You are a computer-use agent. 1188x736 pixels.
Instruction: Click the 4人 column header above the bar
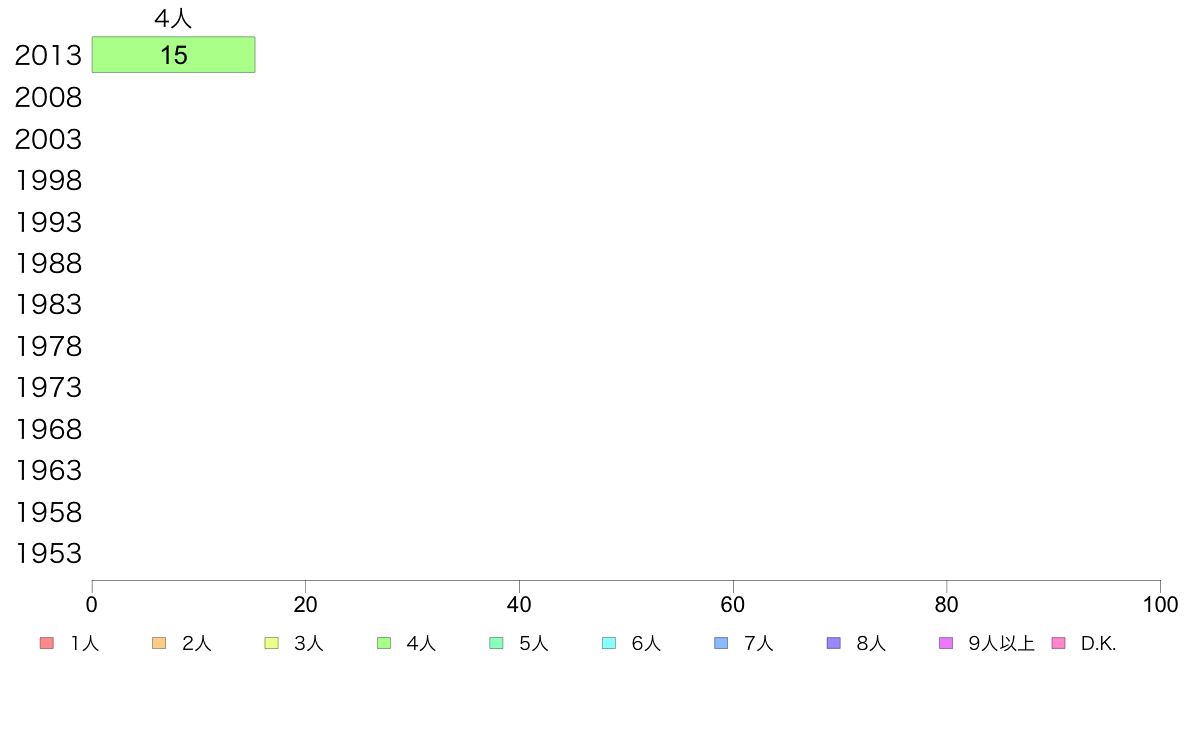tap(173, 19)
